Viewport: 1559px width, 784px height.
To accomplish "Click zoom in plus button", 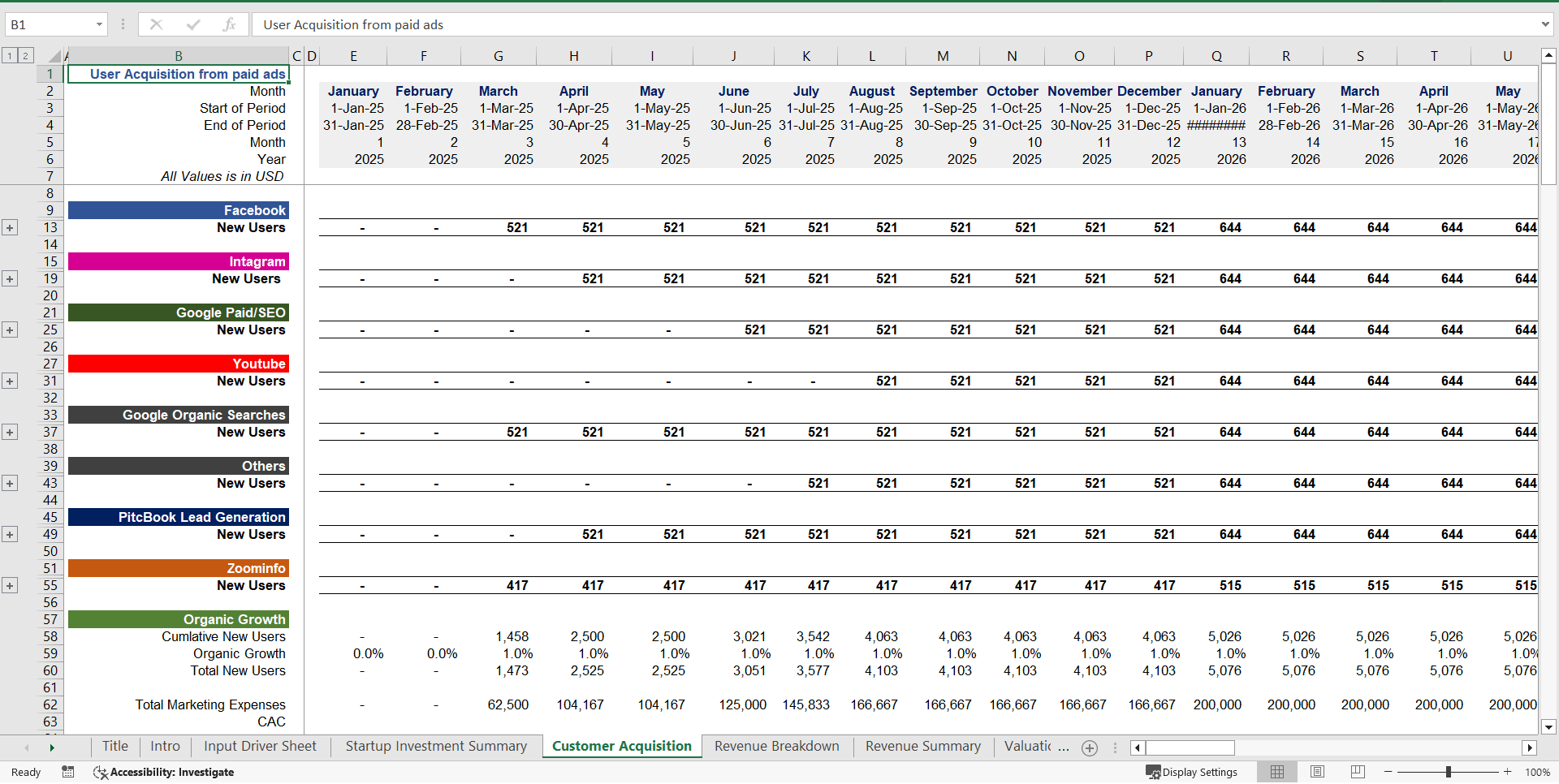I will pyautogui.click(x=1508, y=772).
